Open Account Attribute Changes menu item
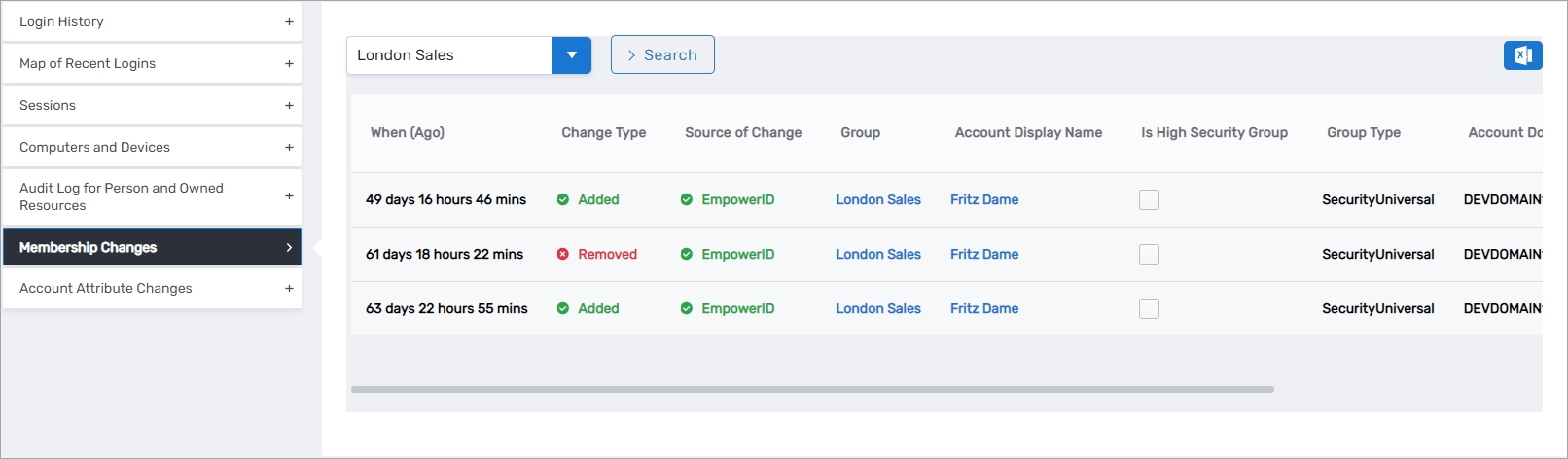 click(x=152, y=288)
